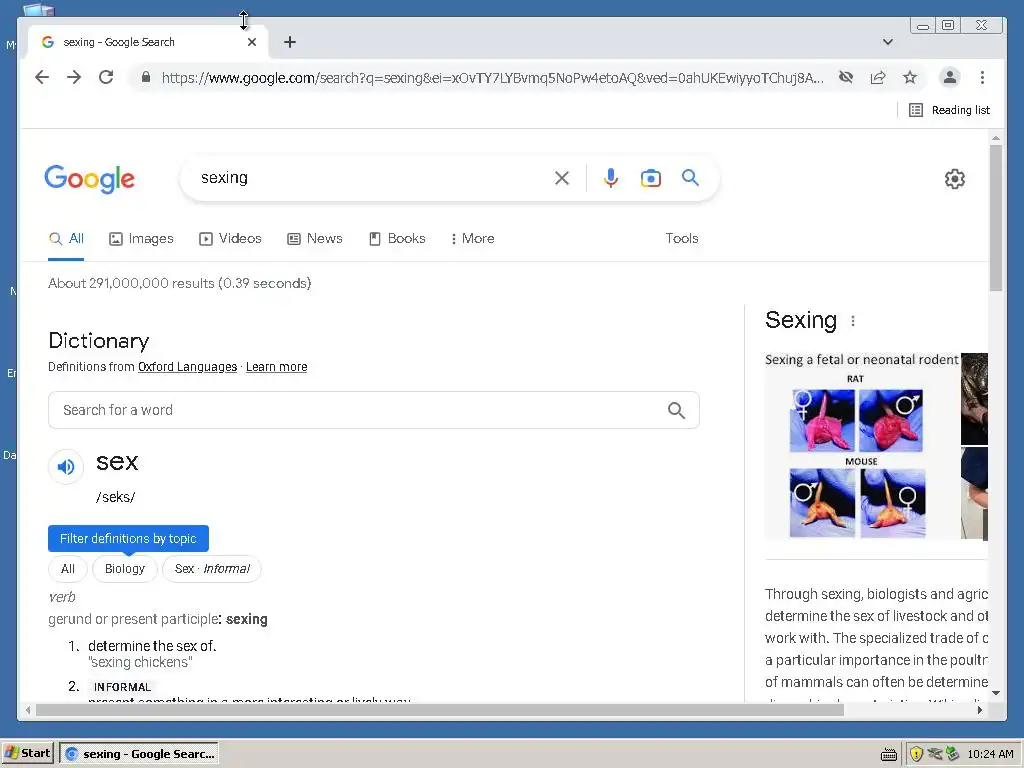
Task: Bookmark this page with the star icon
Action: click(x=910, y=78)
